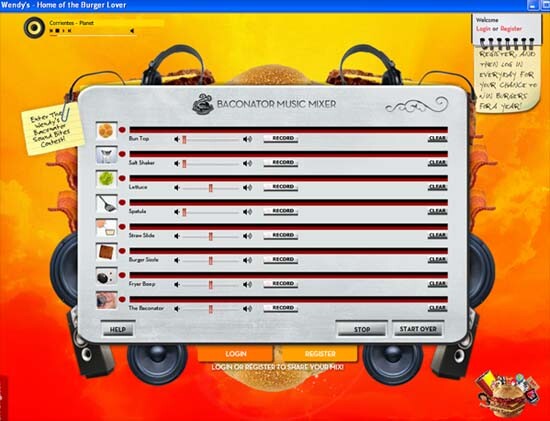
Task: Record the Bun Top track
Action: point(281,139)
